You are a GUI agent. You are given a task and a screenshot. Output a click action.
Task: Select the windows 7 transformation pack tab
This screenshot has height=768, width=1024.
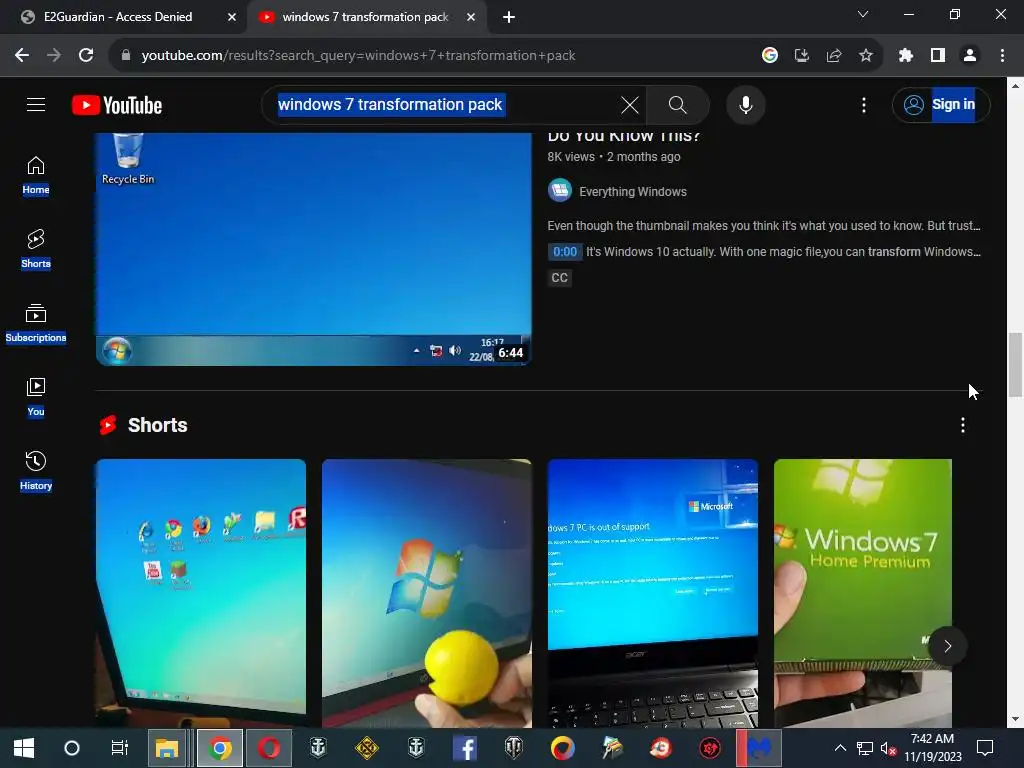coord(365,17)
